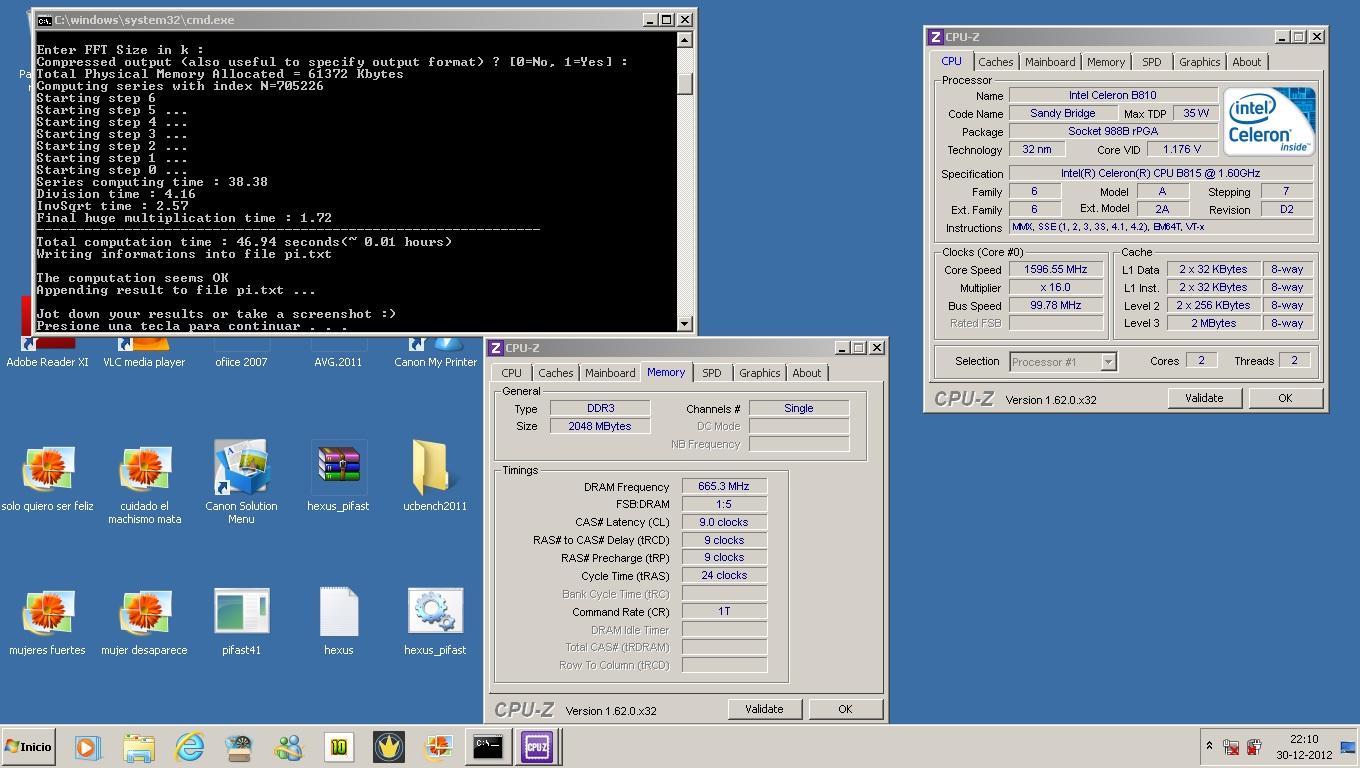Launch Internet Explorer from the taskbar
Image resolution: width=1360 pixels, height=768 pixels.
coord(189,746)
